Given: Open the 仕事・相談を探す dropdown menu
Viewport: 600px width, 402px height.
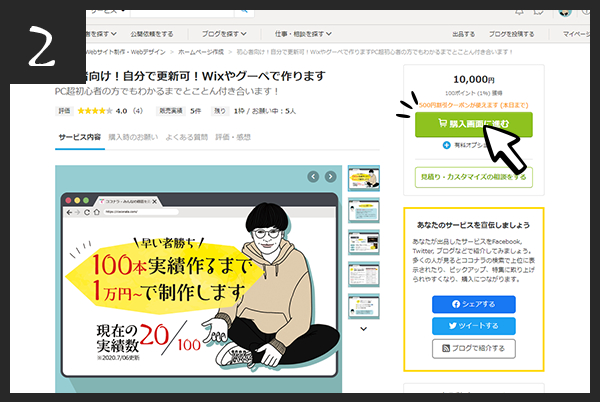Looking at the screenshot, I should [x=303, y=34].
